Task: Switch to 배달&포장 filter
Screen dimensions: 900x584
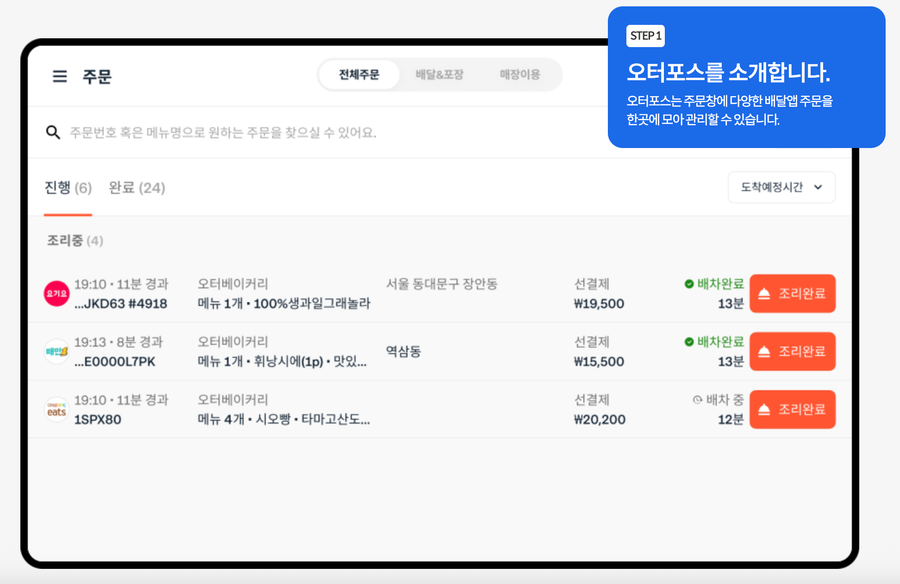Action: click(439, 75)
